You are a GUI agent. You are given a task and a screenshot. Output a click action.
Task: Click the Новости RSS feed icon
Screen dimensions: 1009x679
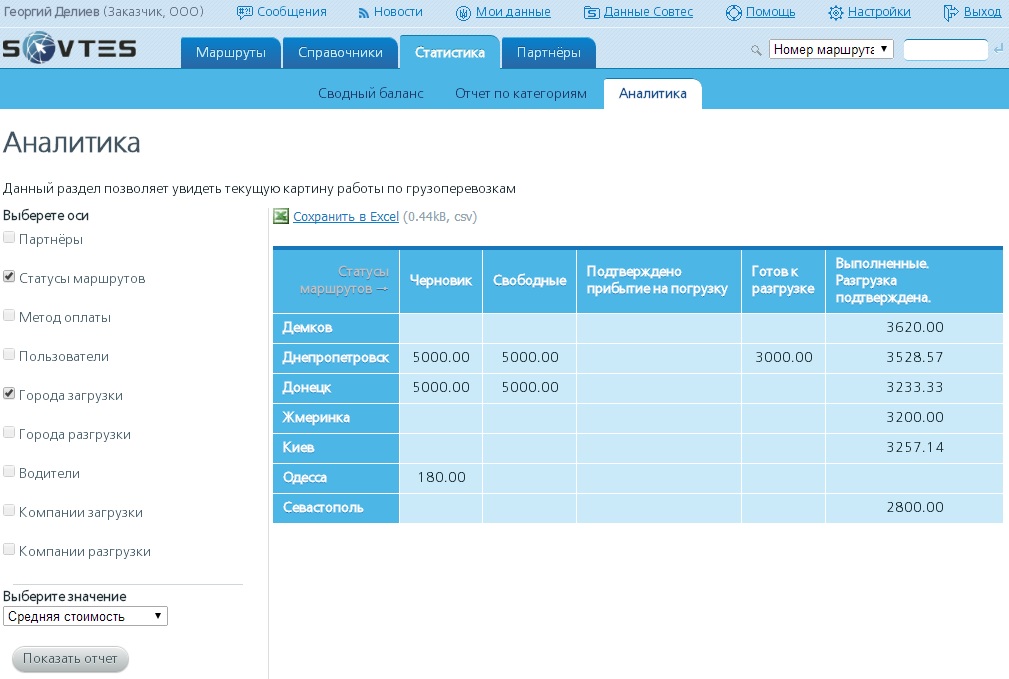coord(364,13)
